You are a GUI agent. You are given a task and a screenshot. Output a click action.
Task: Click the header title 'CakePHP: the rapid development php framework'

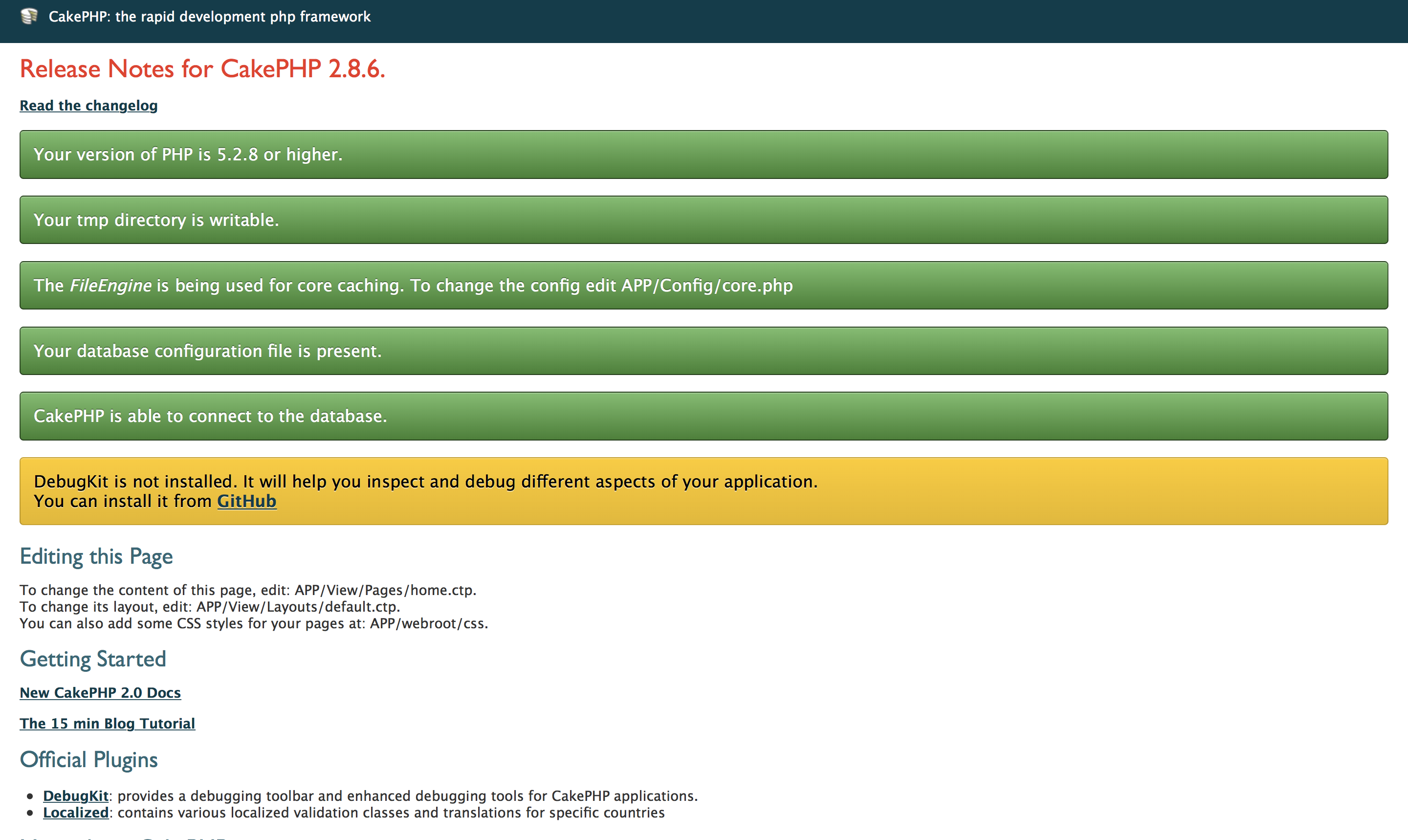[210, 17]
